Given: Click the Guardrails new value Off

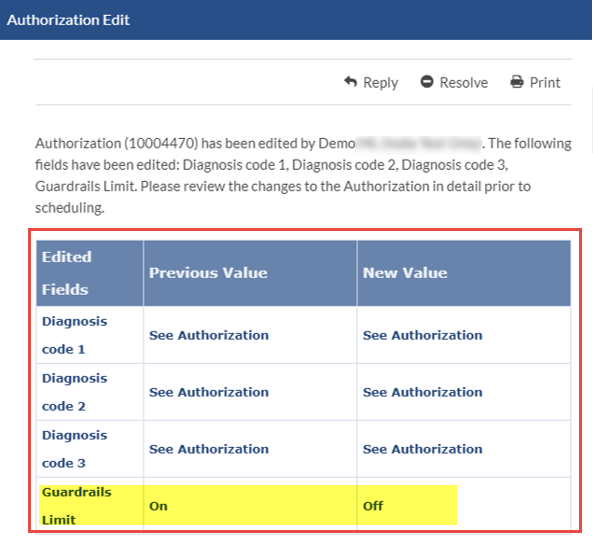Looking at the screenshot, I should click(x=373, y=506).
